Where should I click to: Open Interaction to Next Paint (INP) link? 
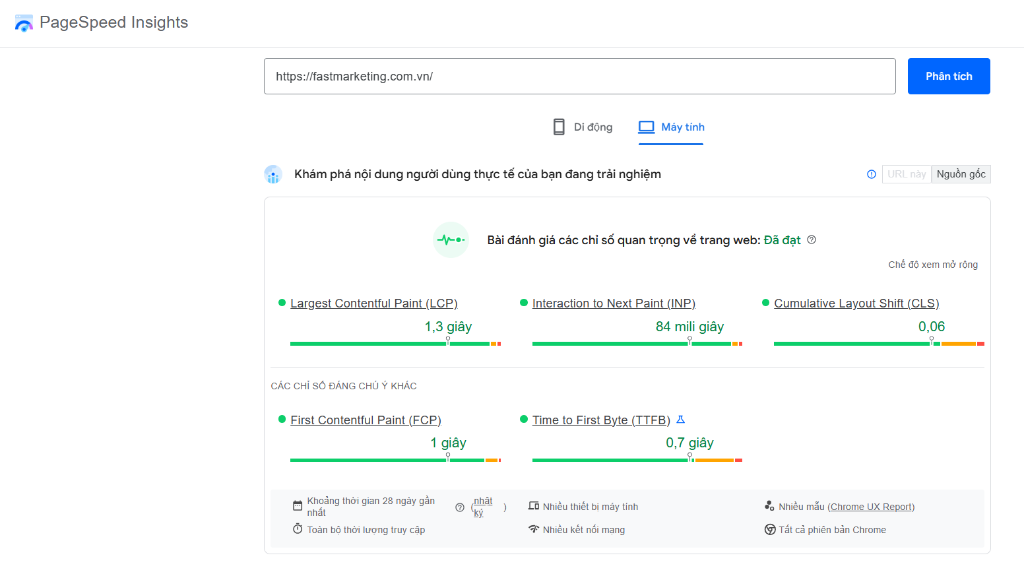tap(613, 304)
